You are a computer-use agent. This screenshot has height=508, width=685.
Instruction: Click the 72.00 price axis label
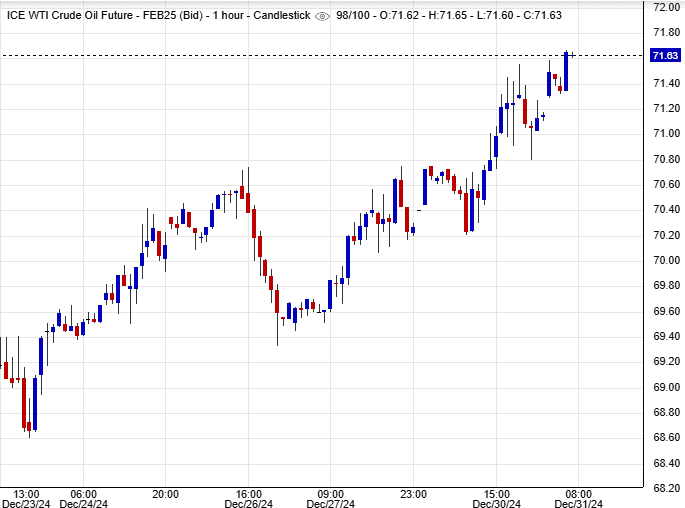[x=667, y=6]
